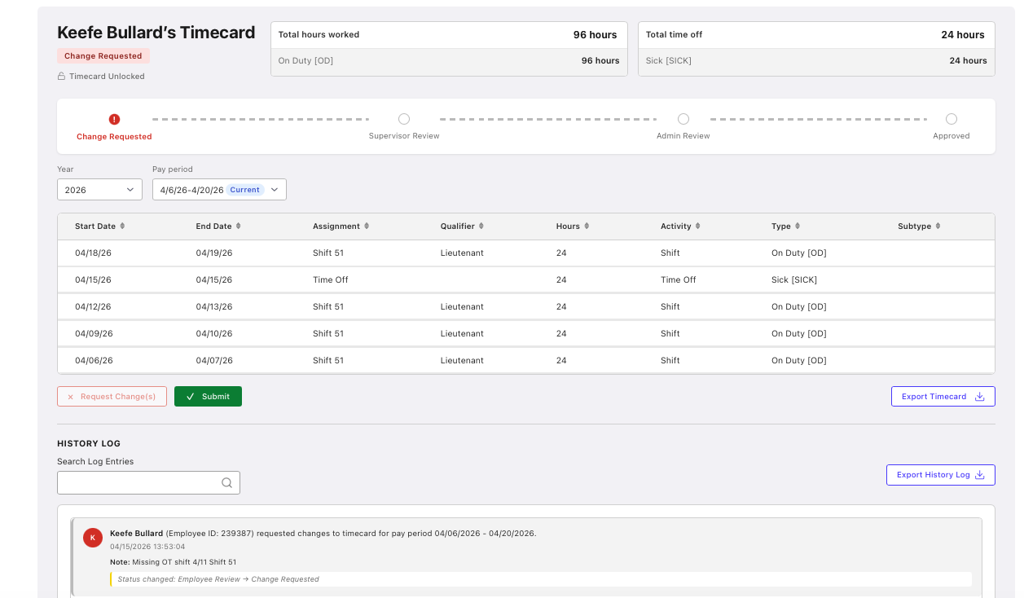The image size is (1024, 598).
Task: Sort table by Hours column
Action: coord(586,226)
